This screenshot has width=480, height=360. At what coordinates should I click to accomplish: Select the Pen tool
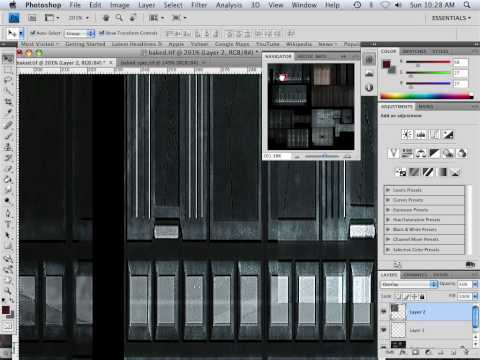tap(7, 213)
